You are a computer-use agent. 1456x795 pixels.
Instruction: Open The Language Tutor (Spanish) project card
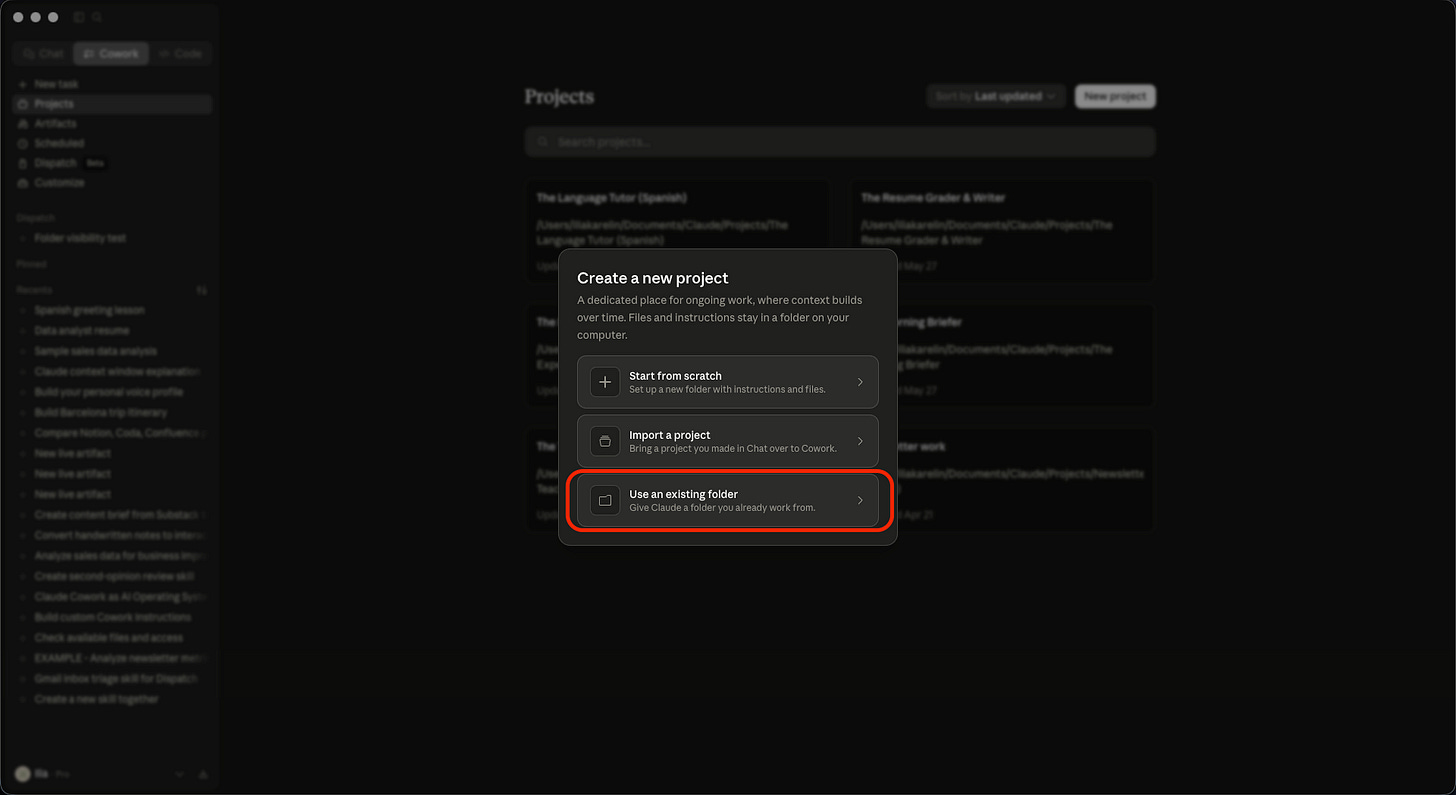click(677, 231)
